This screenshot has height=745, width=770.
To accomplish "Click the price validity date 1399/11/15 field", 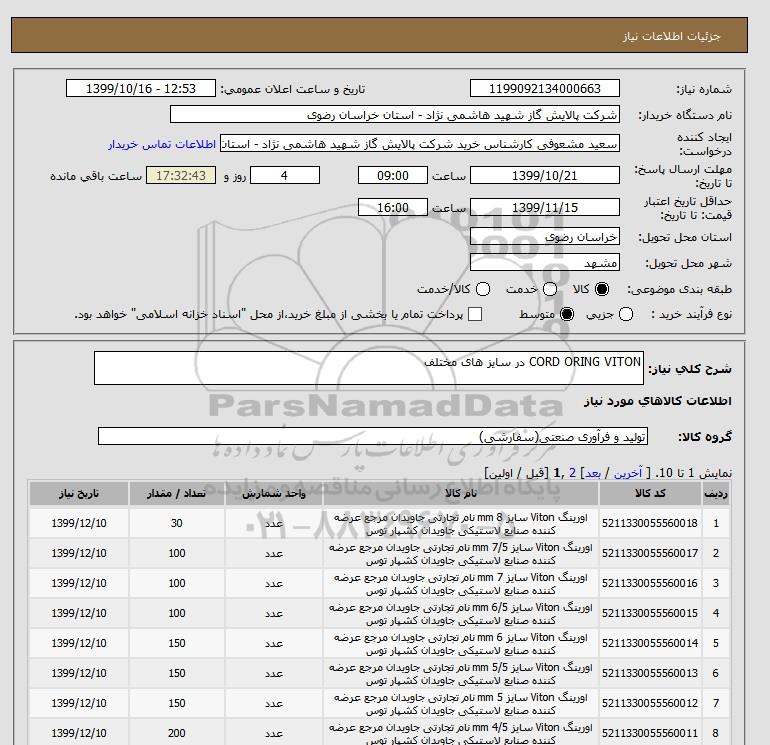I will pos(544,207).
